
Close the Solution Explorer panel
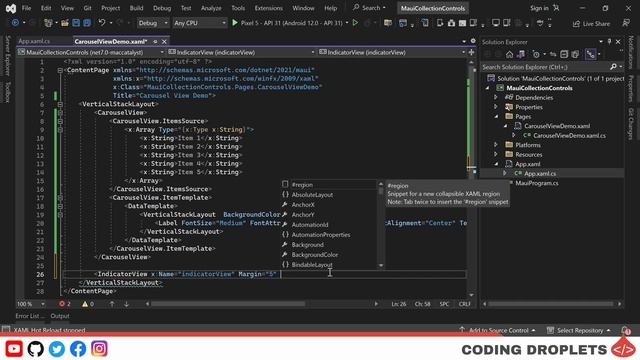pos(618,42)
